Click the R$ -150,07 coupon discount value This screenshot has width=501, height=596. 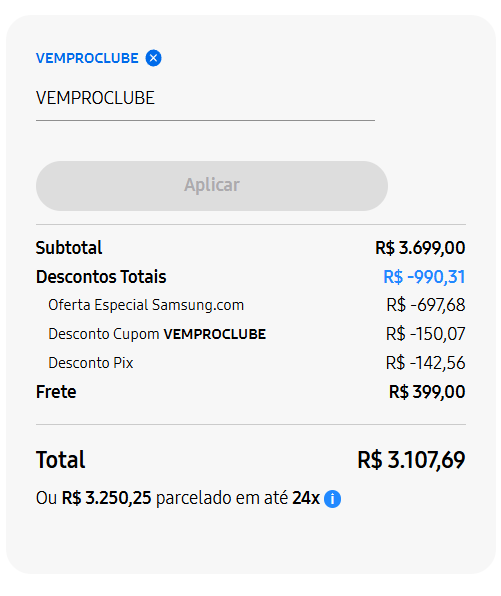pos(425,334)
